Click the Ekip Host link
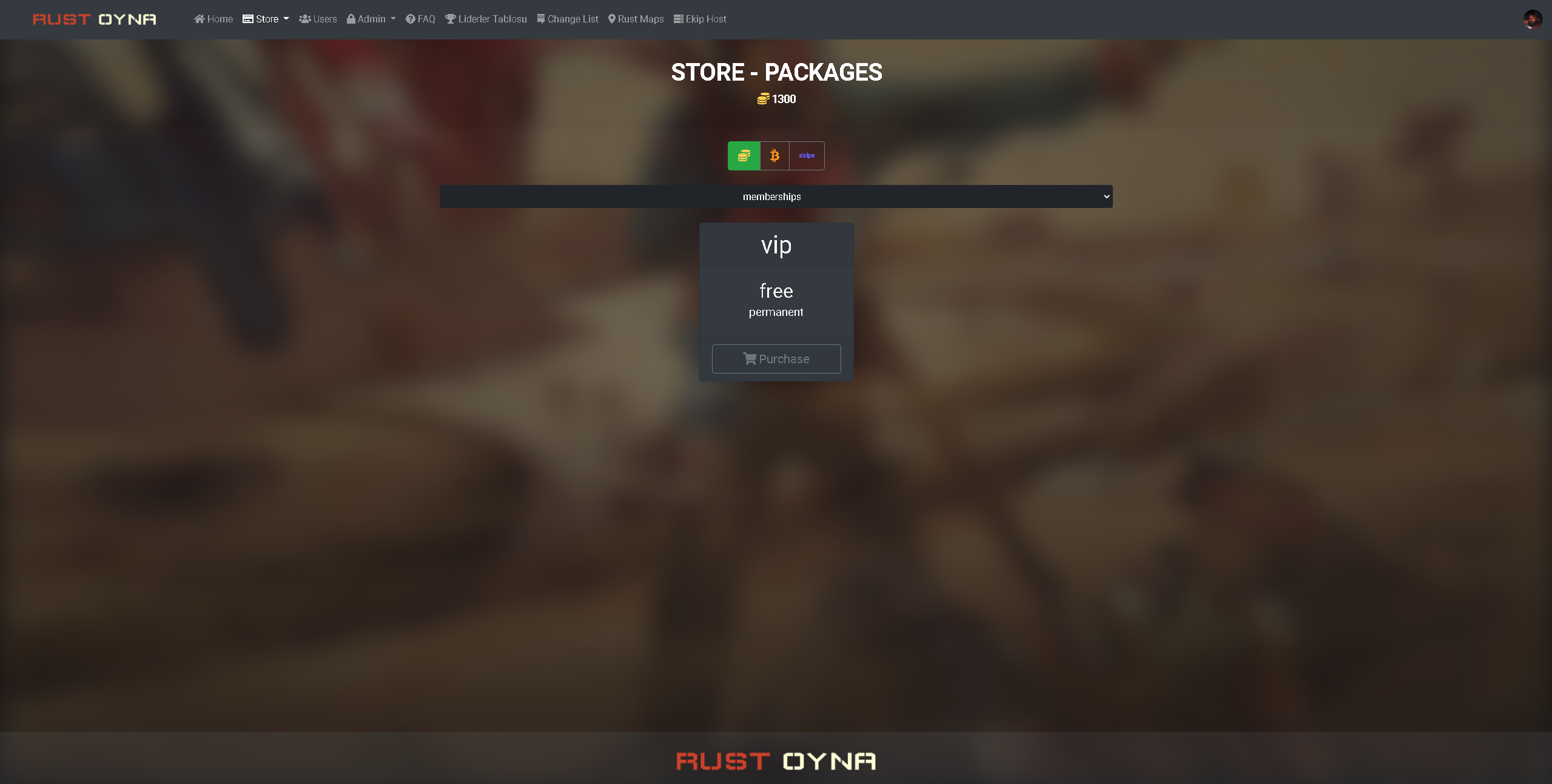The image size is (1552, 784). pyautogui.click(x=700, y=19)
